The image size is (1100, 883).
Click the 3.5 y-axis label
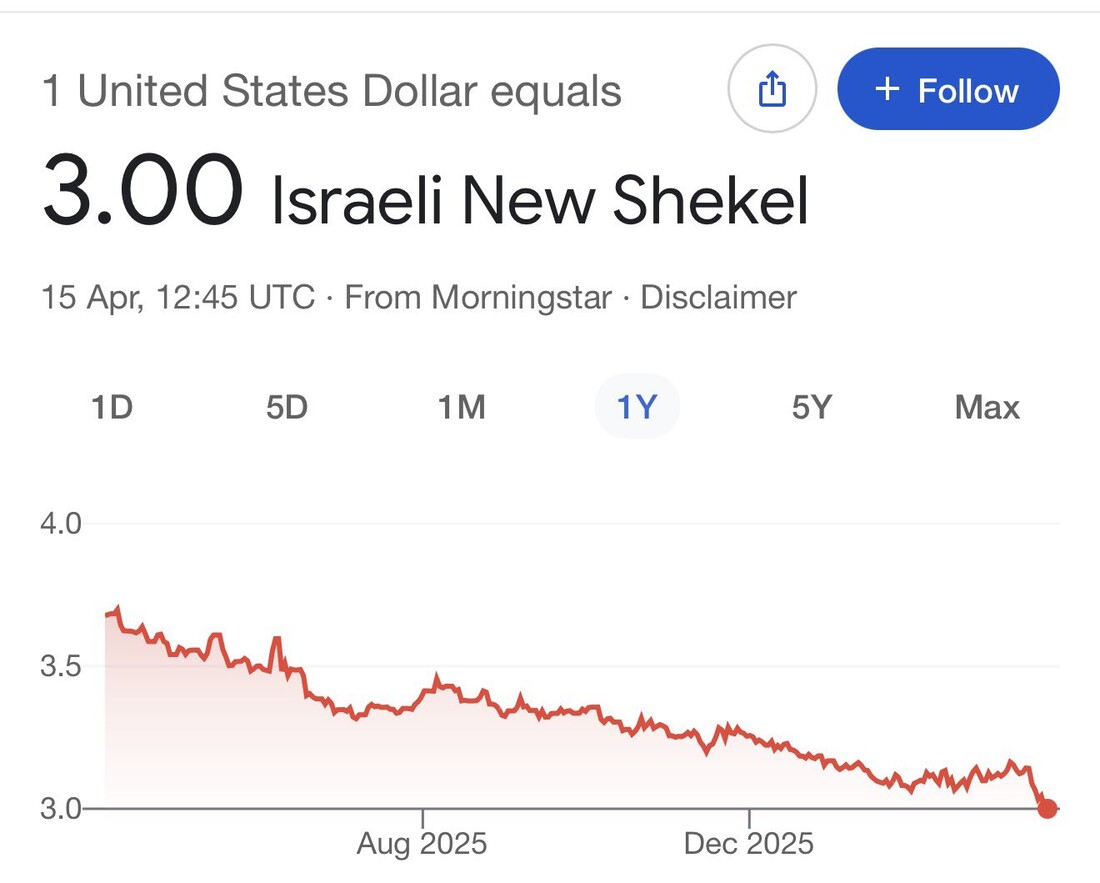point(61,666)
